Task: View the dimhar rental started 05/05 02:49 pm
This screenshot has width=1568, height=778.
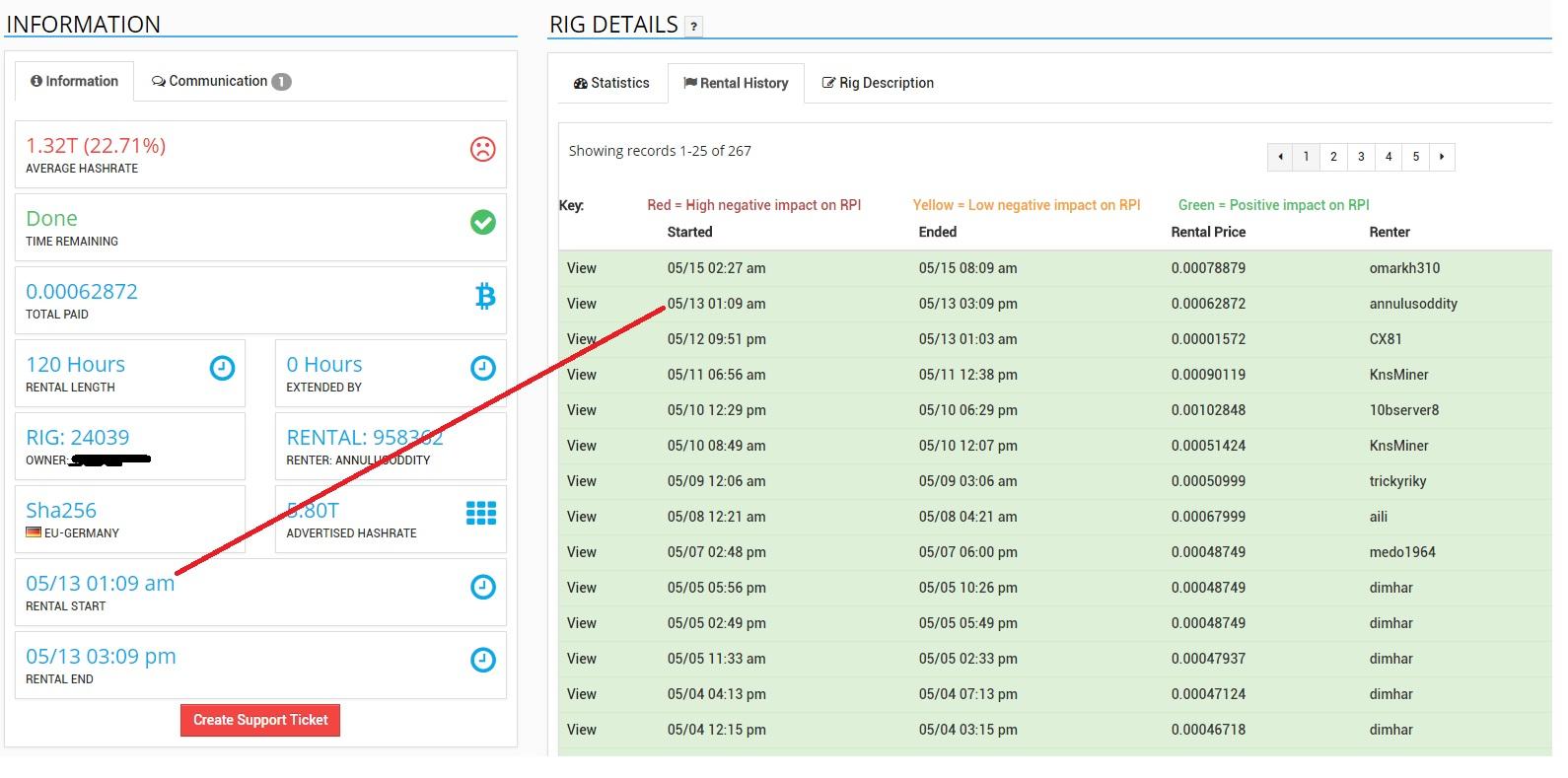Action: coord(582,623)
